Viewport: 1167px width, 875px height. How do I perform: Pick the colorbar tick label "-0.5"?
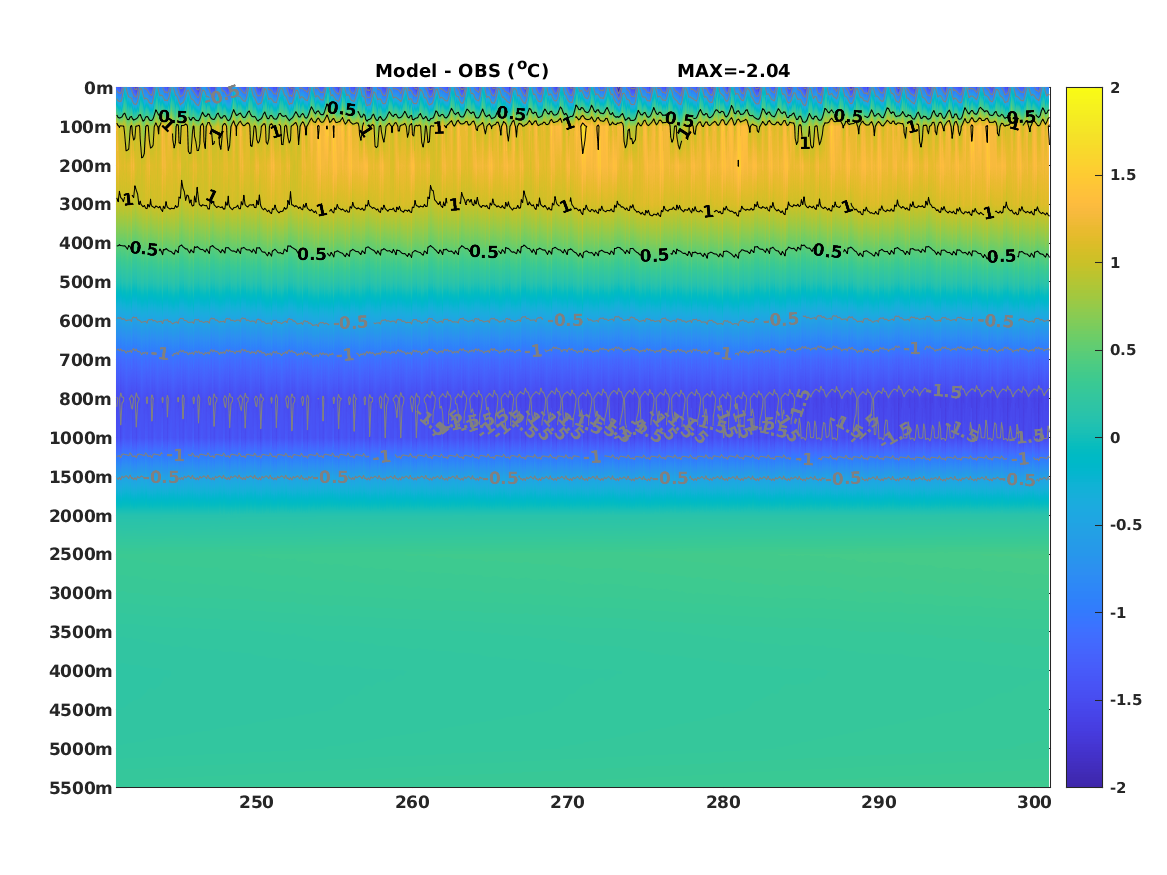pyautogui.click(x=1125, y=525)
